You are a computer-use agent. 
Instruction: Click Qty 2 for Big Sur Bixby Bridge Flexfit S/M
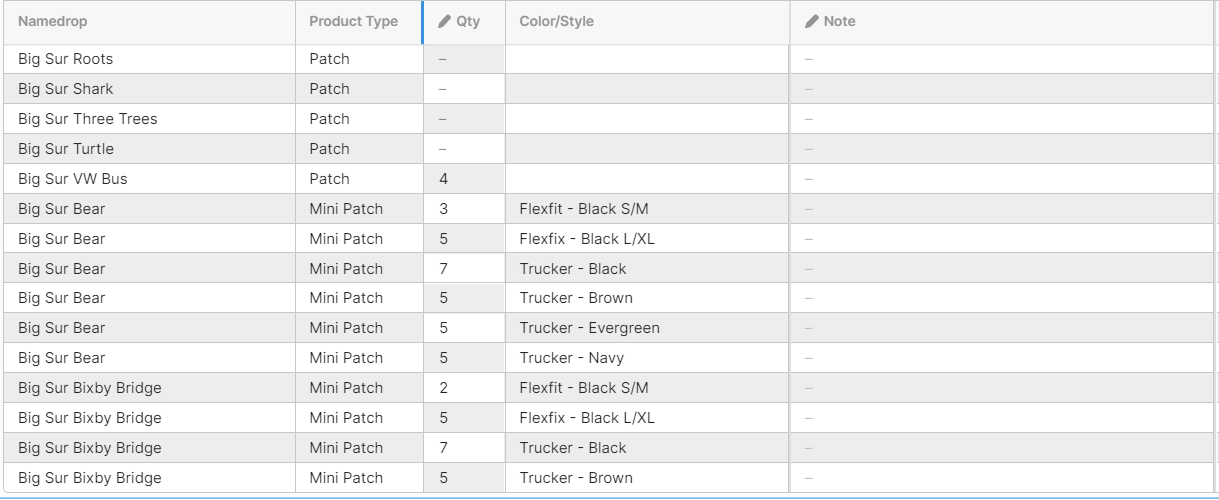[464, 388]
